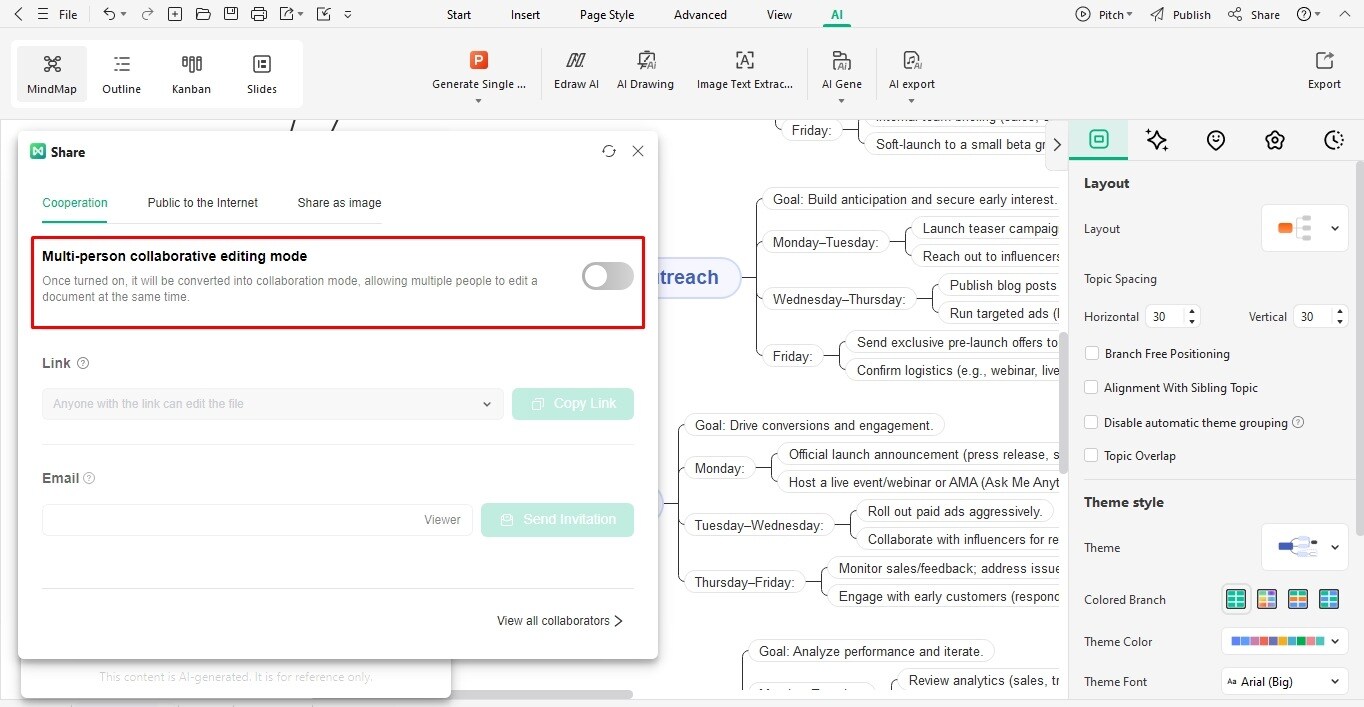View all collaborators

pyautogui.click(x=558, y=620)
